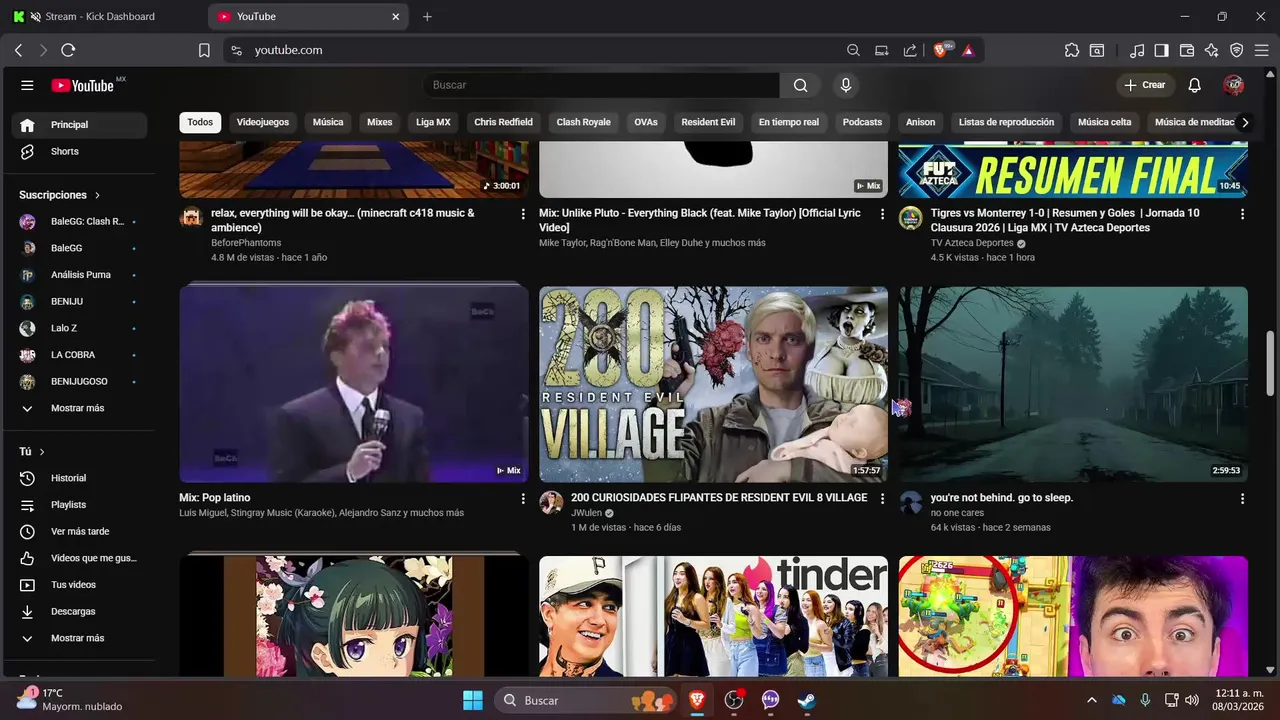This screenshot has height=720, width=1280.
Task: Open options for Tigres vs Monterrey video
Action: [x=1242, y=214]
